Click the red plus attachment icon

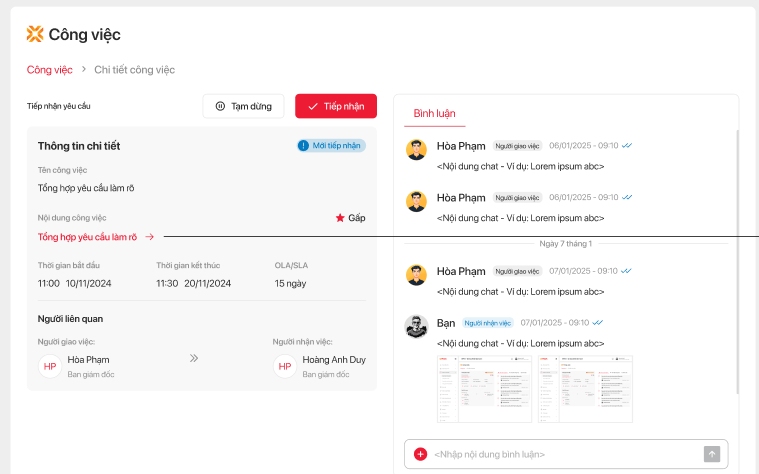tap(420, 454)
